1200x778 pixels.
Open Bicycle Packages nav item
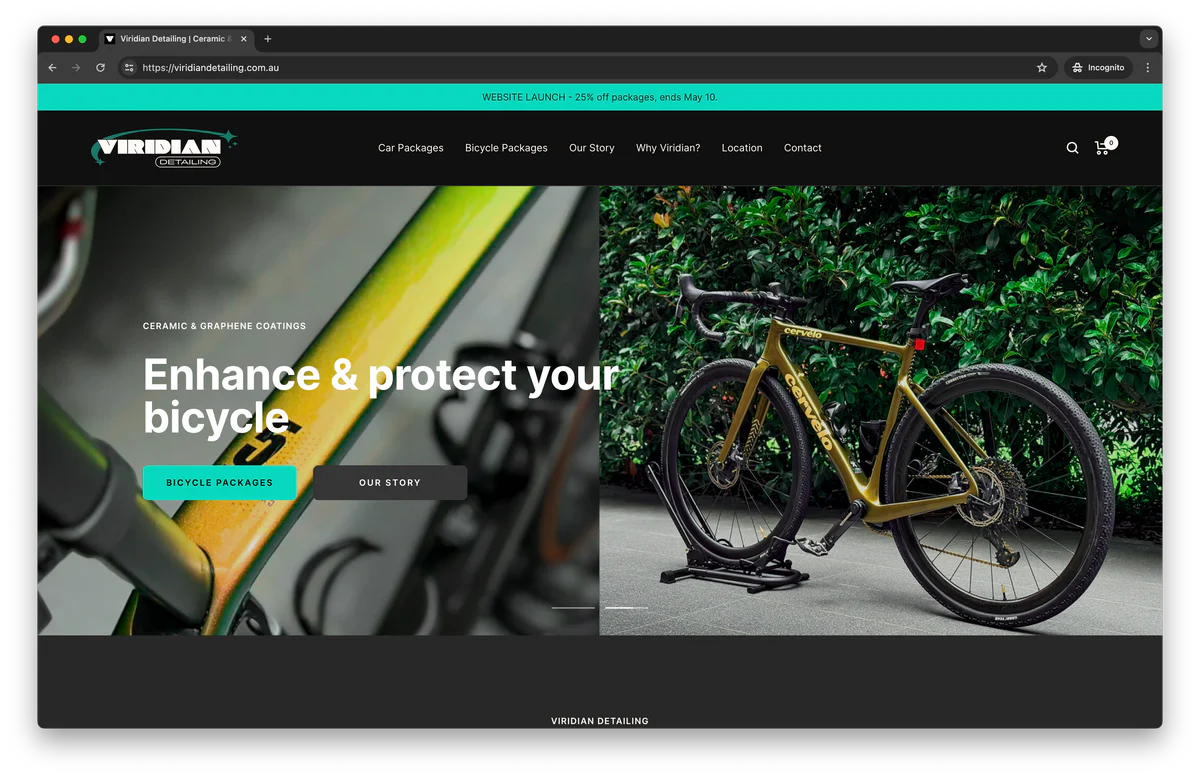[506, 148]
